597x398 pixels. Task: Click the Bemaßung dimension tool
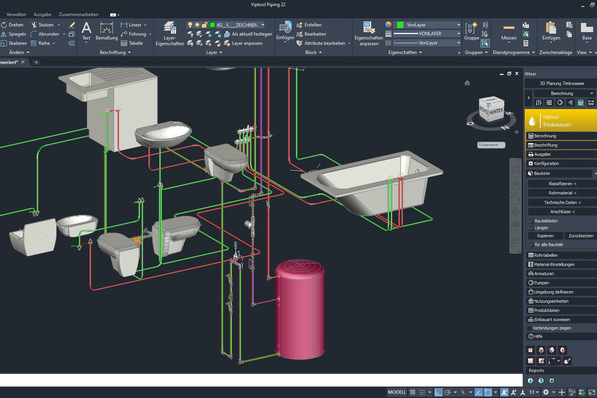pos(107,30)
